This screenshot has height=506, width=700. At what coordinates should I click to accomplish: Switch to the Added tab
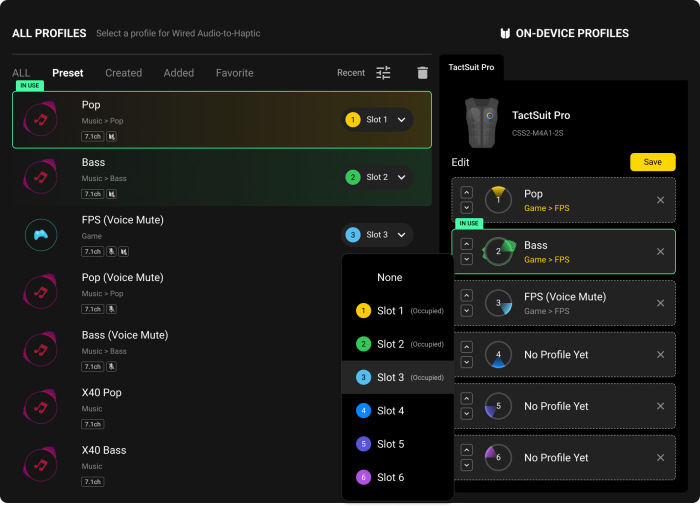point(179,73)
